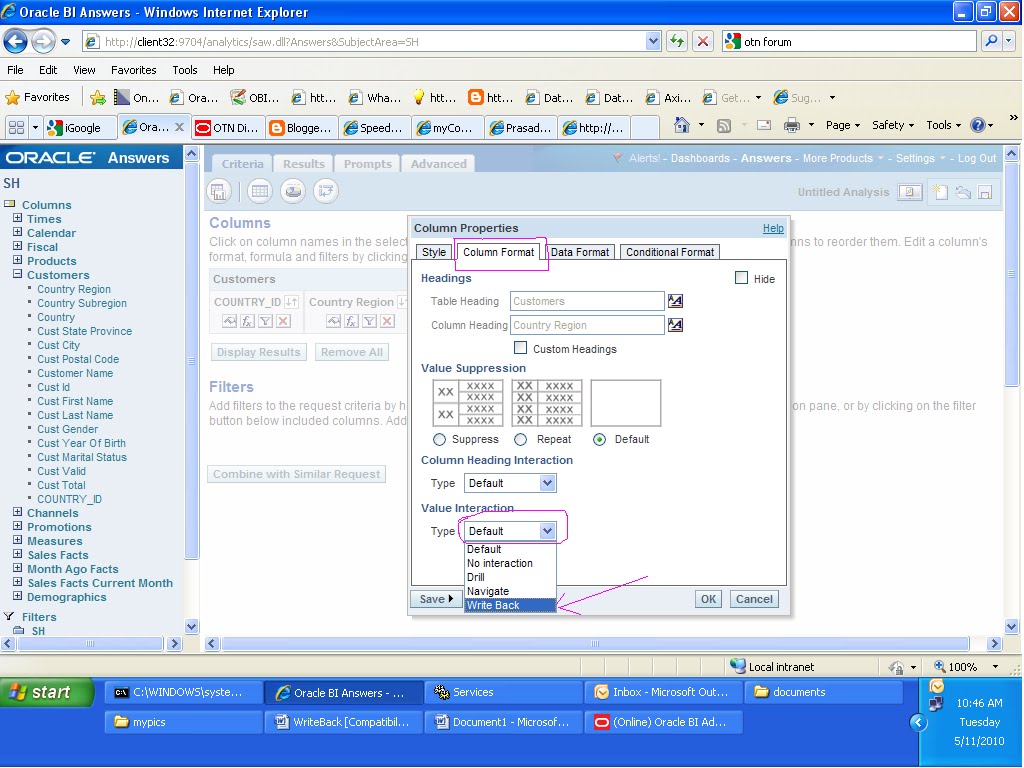This screenshot has width=1024, height=768.
Task: Remove Country Region column with X icon
Action: pyautogui.click(x=387, y=321)
